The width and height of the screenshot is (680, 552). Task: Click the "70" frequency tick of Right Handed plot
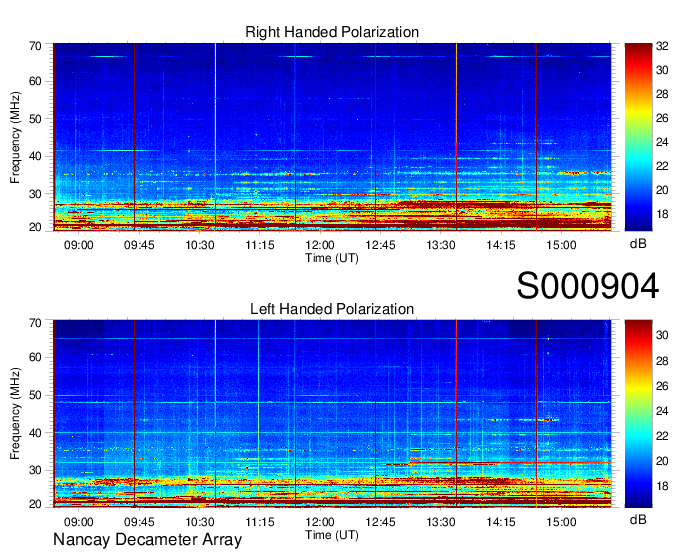35,46
